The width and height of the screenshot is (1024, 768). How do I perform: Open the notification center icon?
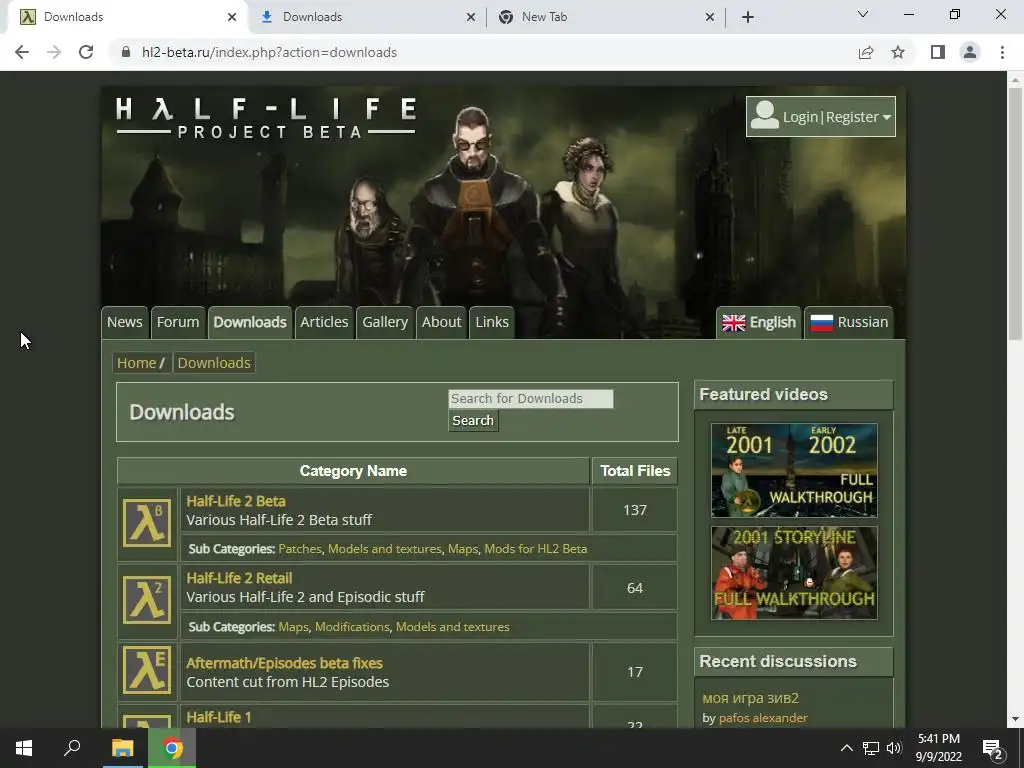tap(992, 748)
